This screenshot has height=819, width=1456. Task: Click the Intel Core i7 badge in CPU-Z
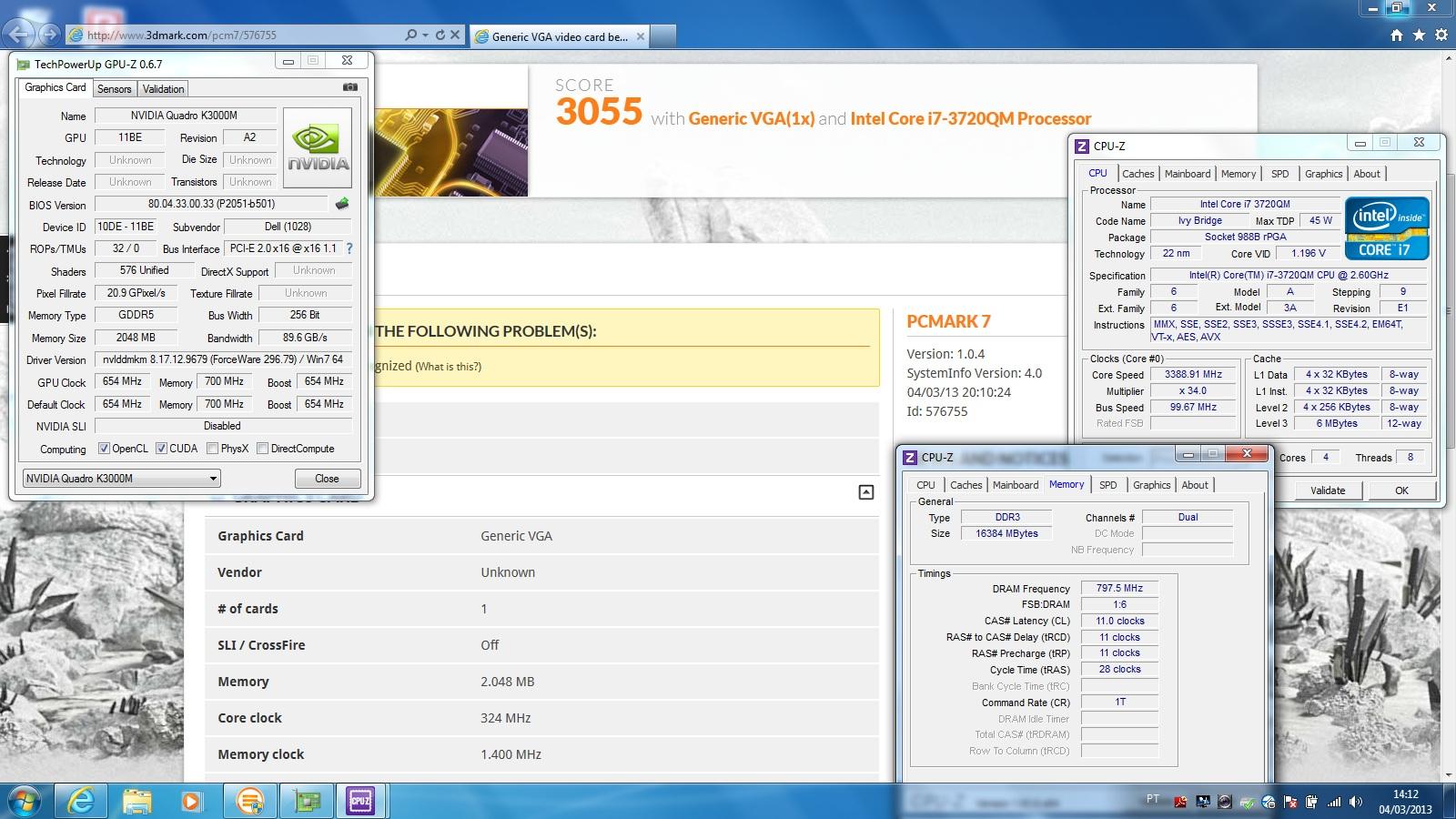point(1387,227)
